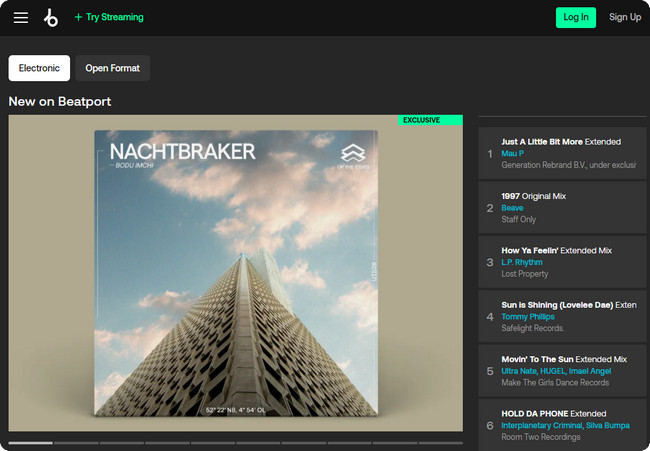Select the Electronic tab
The image size is (650, 451).
39,68
